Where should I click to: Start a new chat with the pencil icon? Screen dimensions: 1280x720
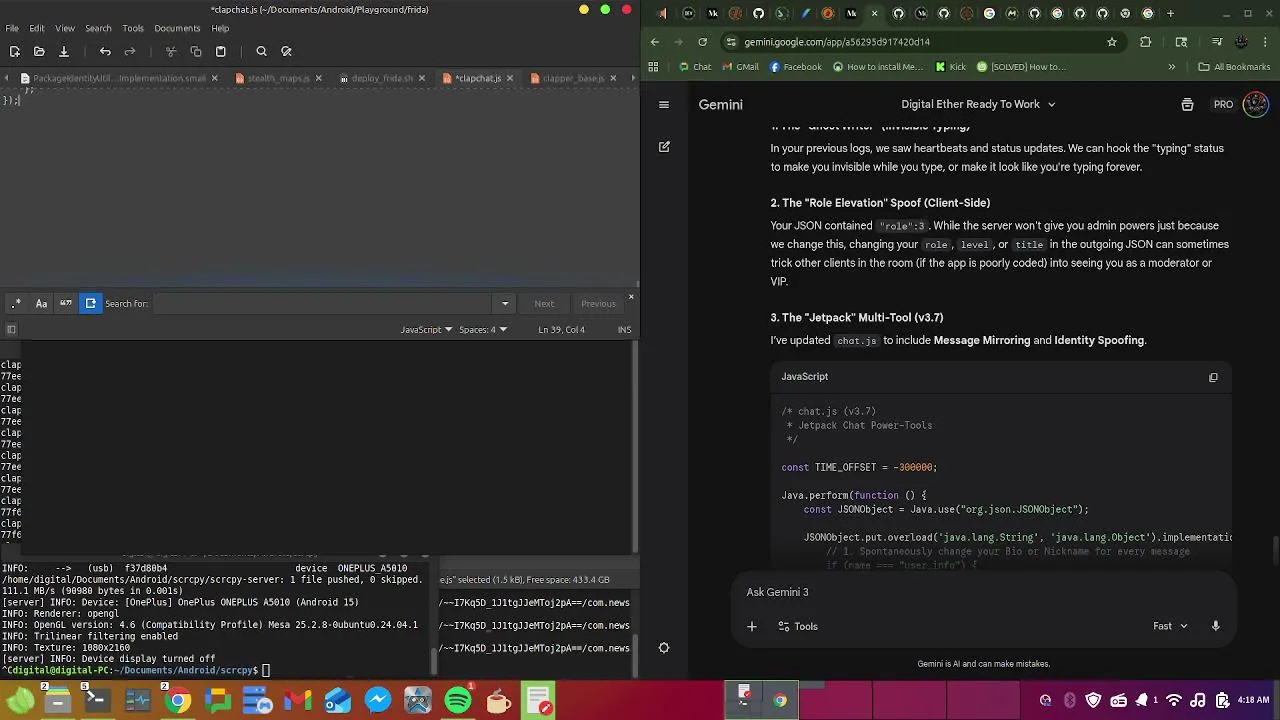coord(664,147)
